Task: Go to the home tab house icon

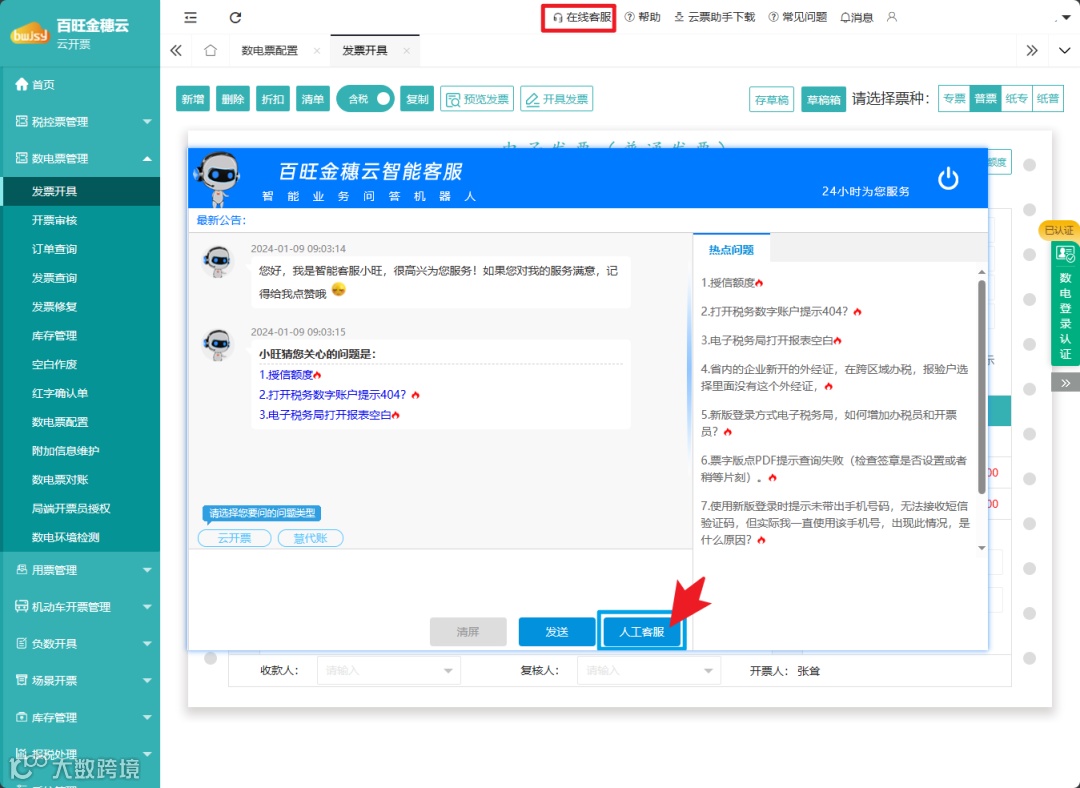Action: click(211, 50)
